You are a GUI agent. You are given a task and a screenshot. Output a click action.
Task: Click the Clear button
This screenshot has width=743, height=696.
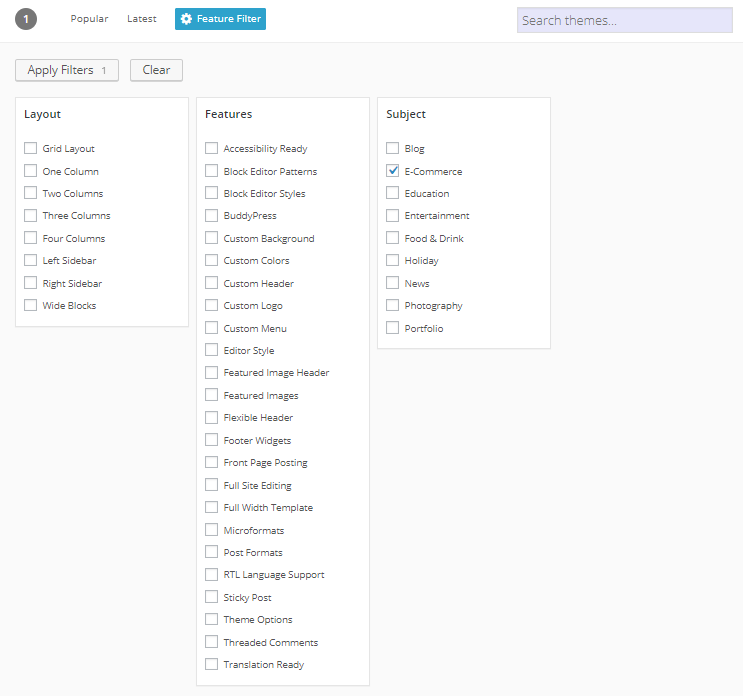(x=156, y=70)
